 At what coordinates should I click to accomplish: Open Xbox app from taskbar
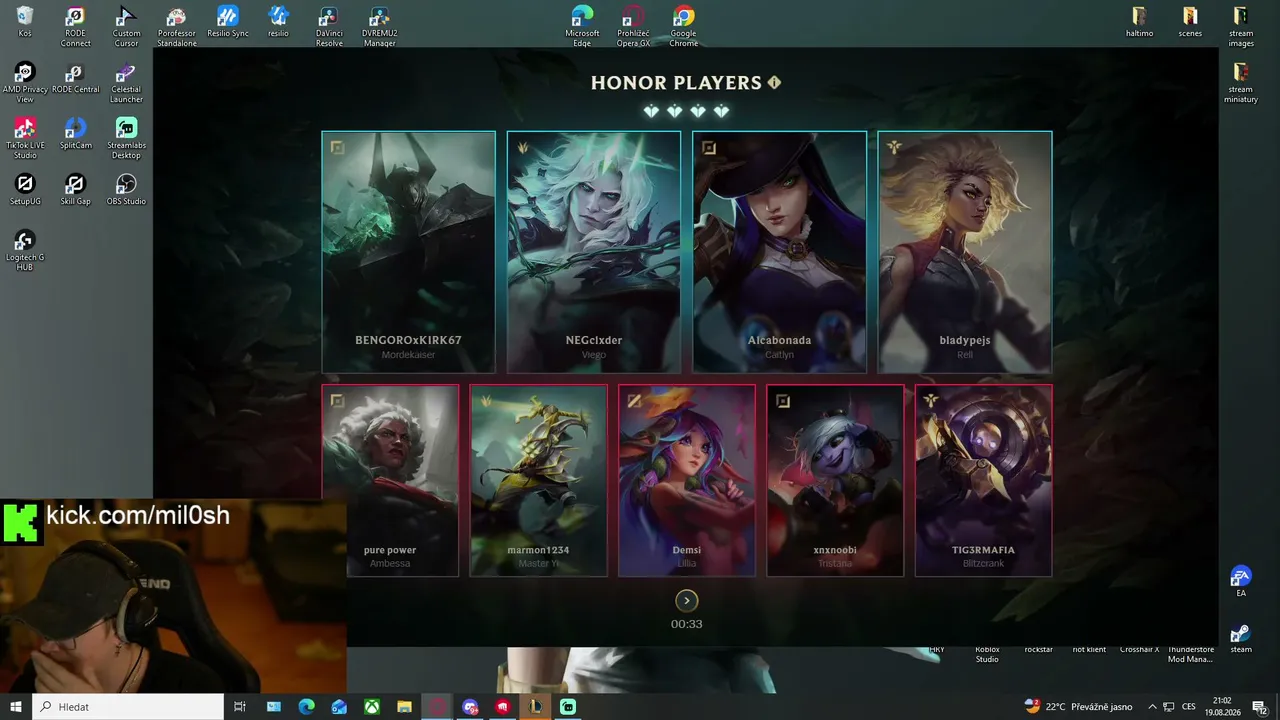(372, 707)
